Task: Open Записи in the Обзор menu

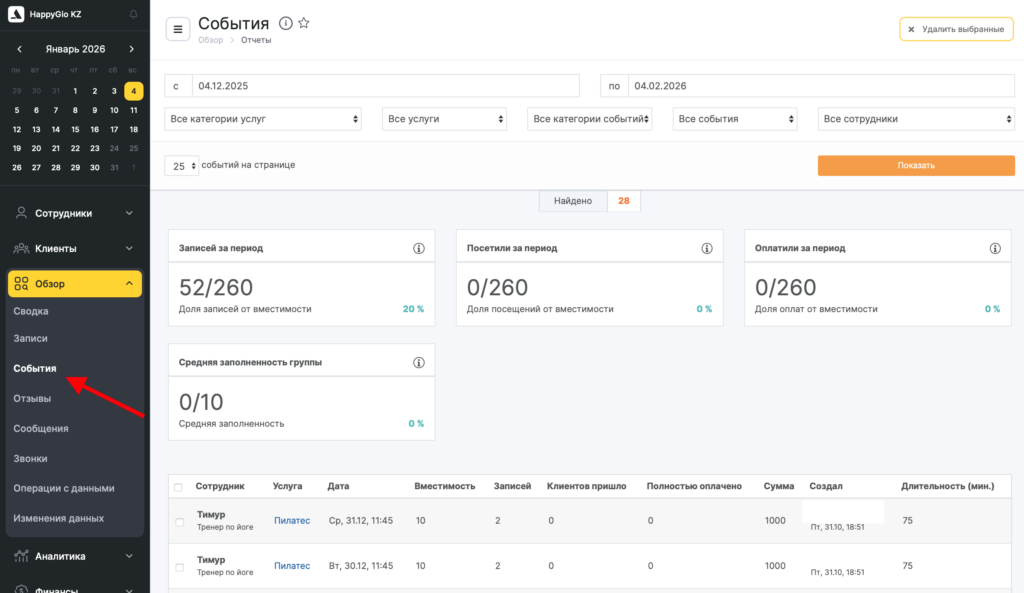Action: point(30,339)
